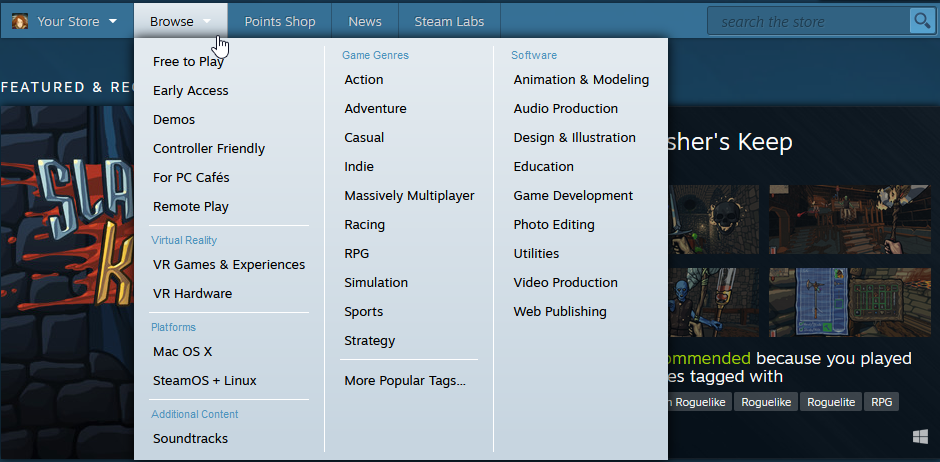Open Video Production software
The image size is (940, 462).
click(x=565, y=283)
